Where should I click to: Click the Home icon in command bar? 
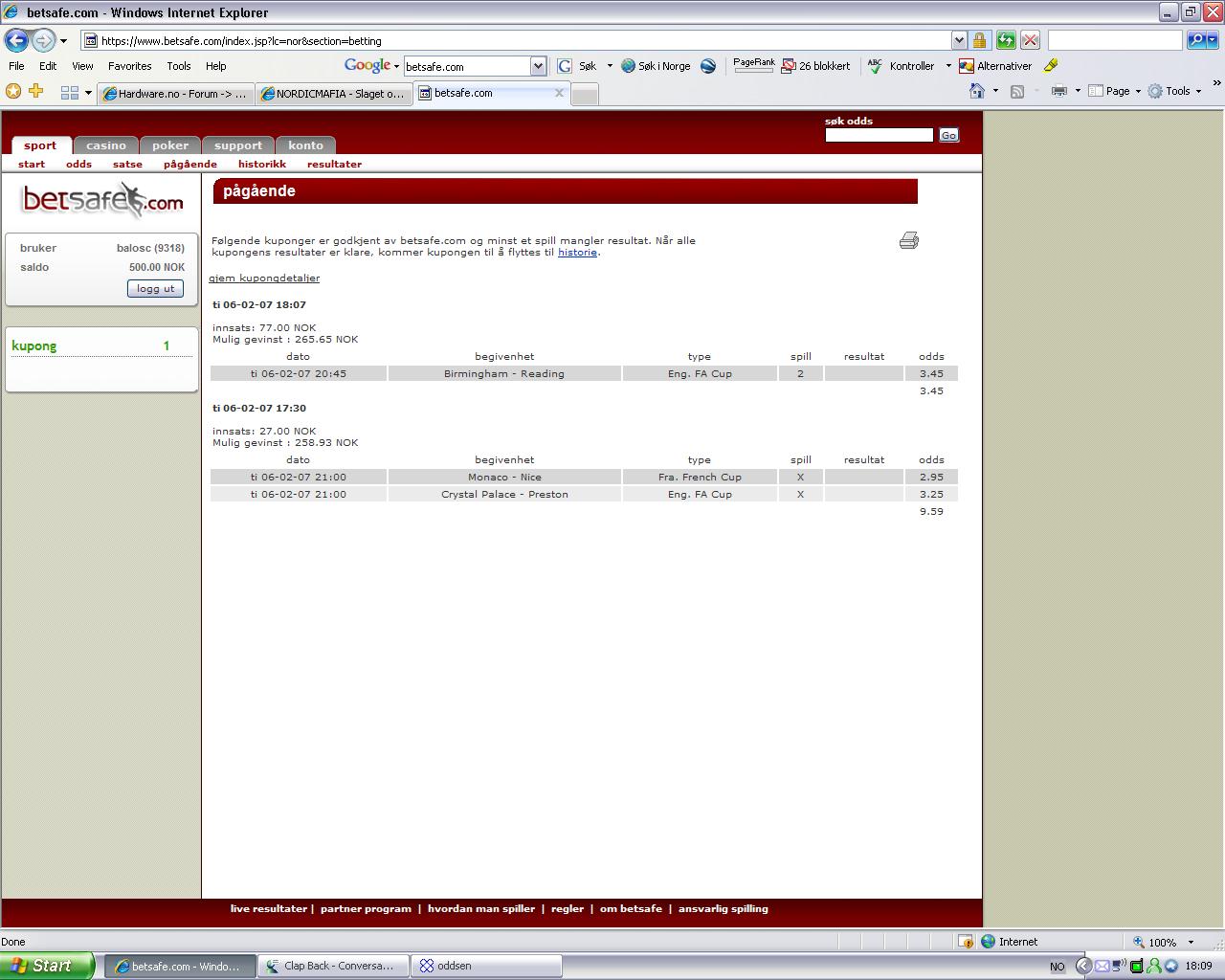(x=977, y=91)
